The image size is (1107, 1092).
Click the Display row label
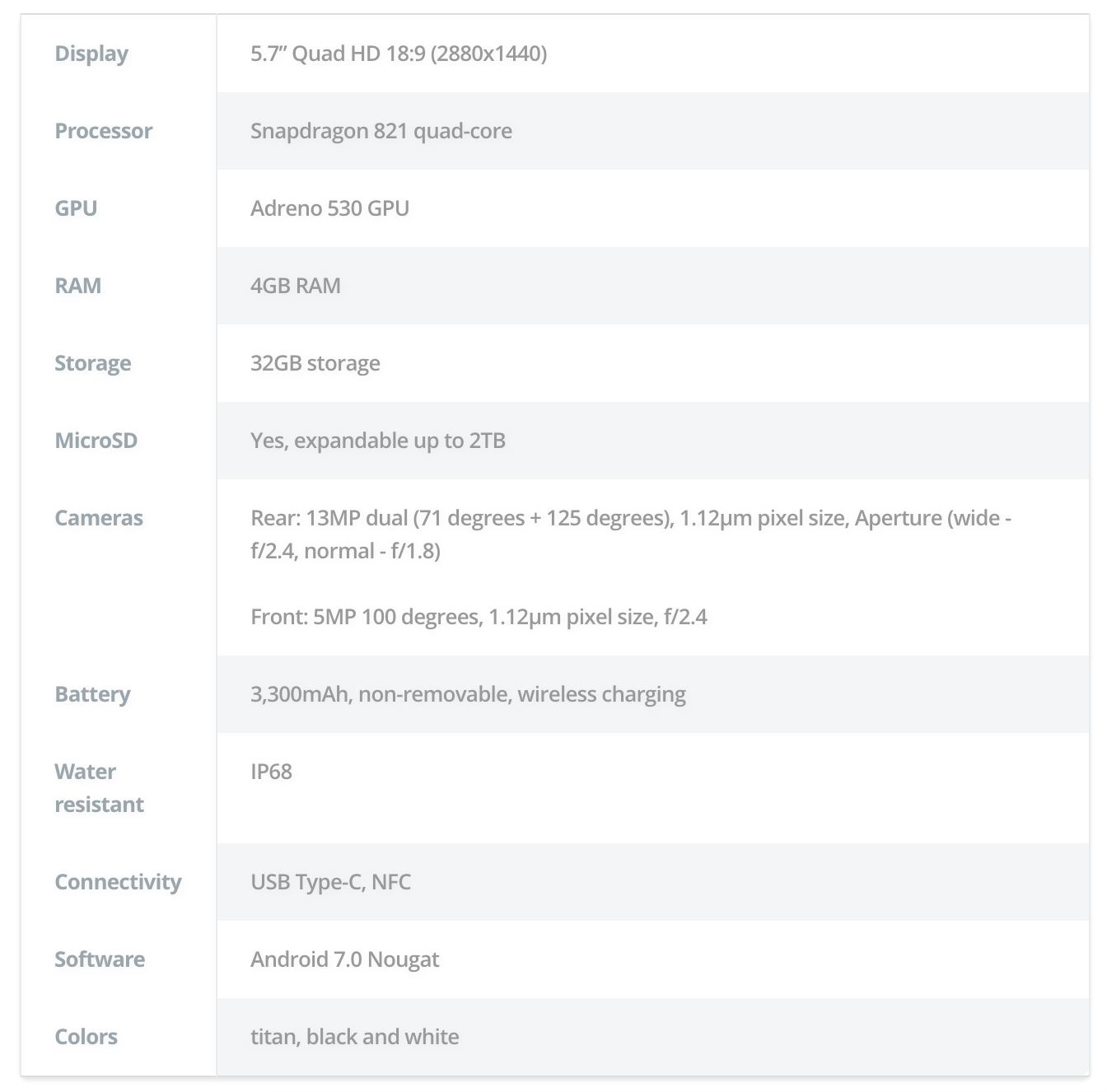(x=91, y=54)
